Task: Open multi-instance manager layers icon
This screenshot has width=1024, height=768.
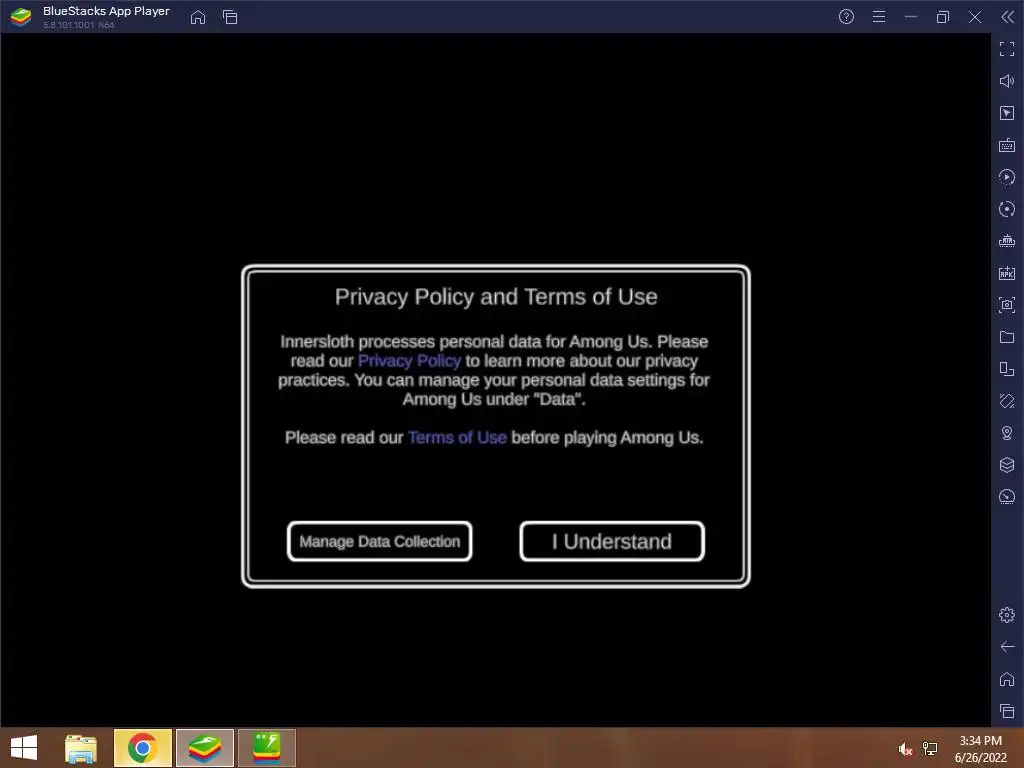Action: coord(1007,465)
